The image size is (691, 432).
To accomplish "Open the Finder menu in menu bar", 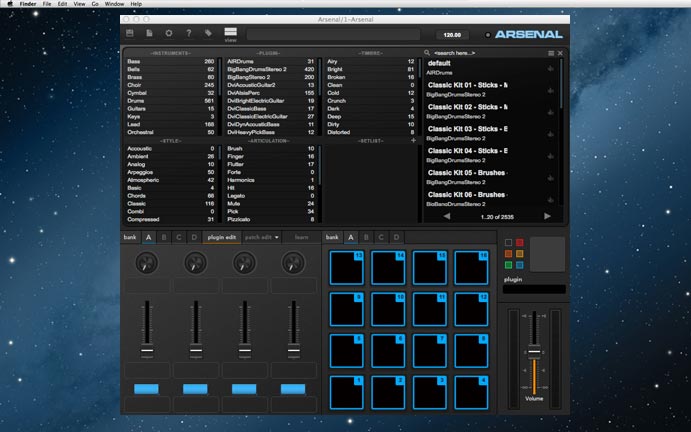I will [28, 4].
